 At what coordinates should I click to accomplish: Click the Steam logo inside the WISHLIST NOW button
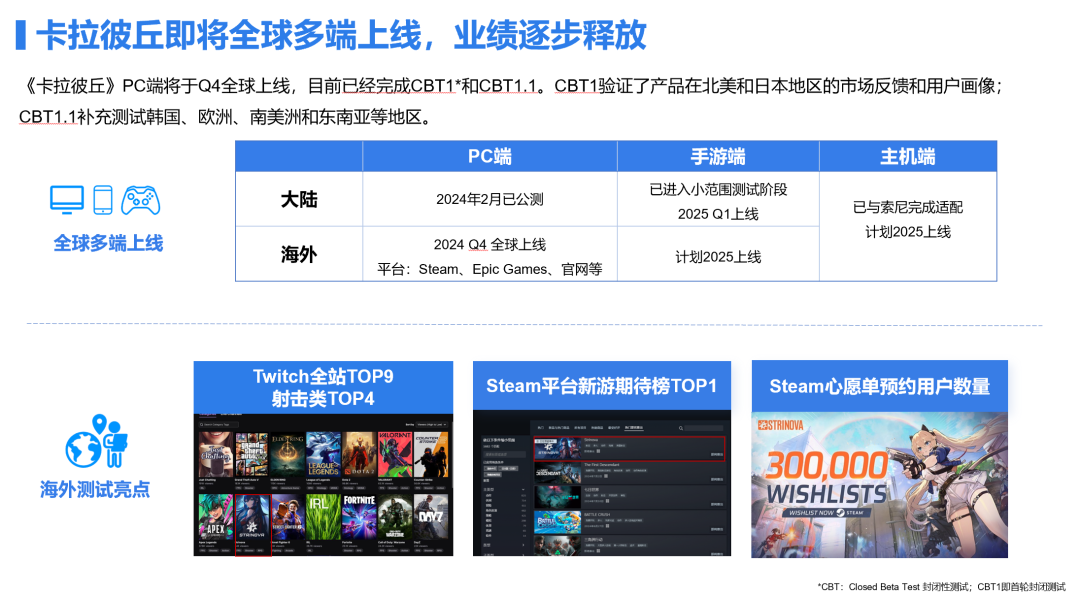841,512
